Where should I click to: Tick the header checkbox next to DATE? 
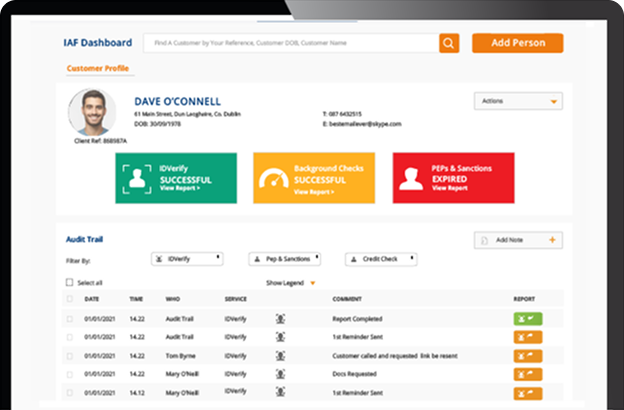click(x=70, y=299)
